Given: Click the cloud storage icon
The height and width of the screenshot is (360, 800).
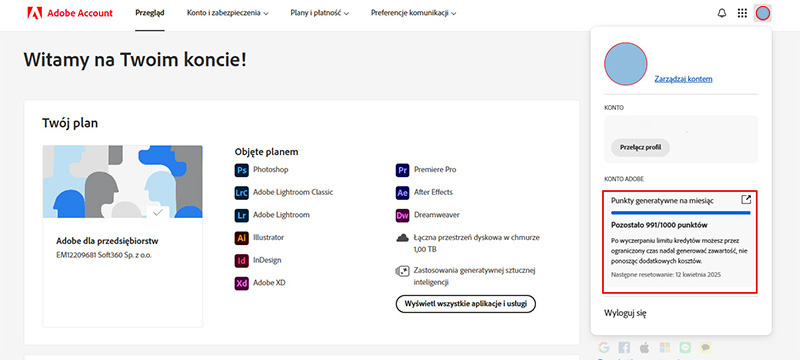Looking at the screenshot, I should tap(403, 238).
